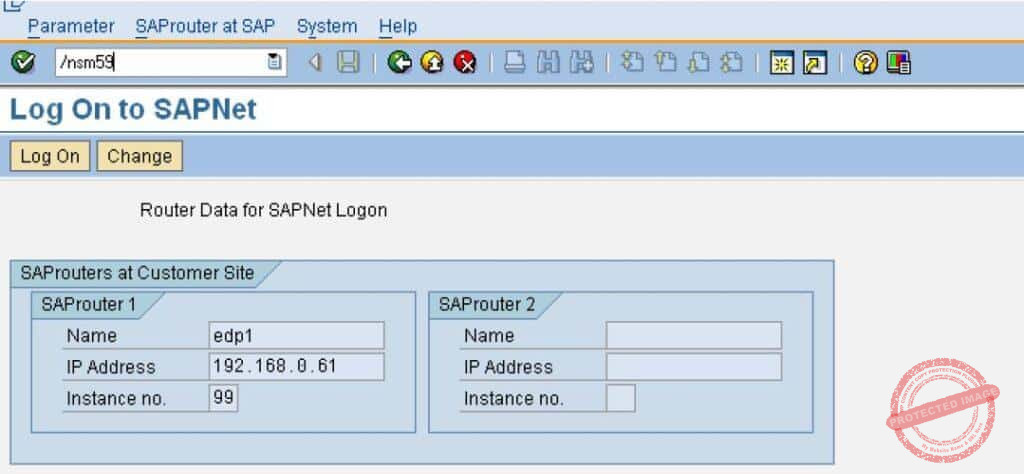Click the green Enter checkmark icon
Image resolution: width=1024 pixels, height=474 pixels.
(21, 63)
